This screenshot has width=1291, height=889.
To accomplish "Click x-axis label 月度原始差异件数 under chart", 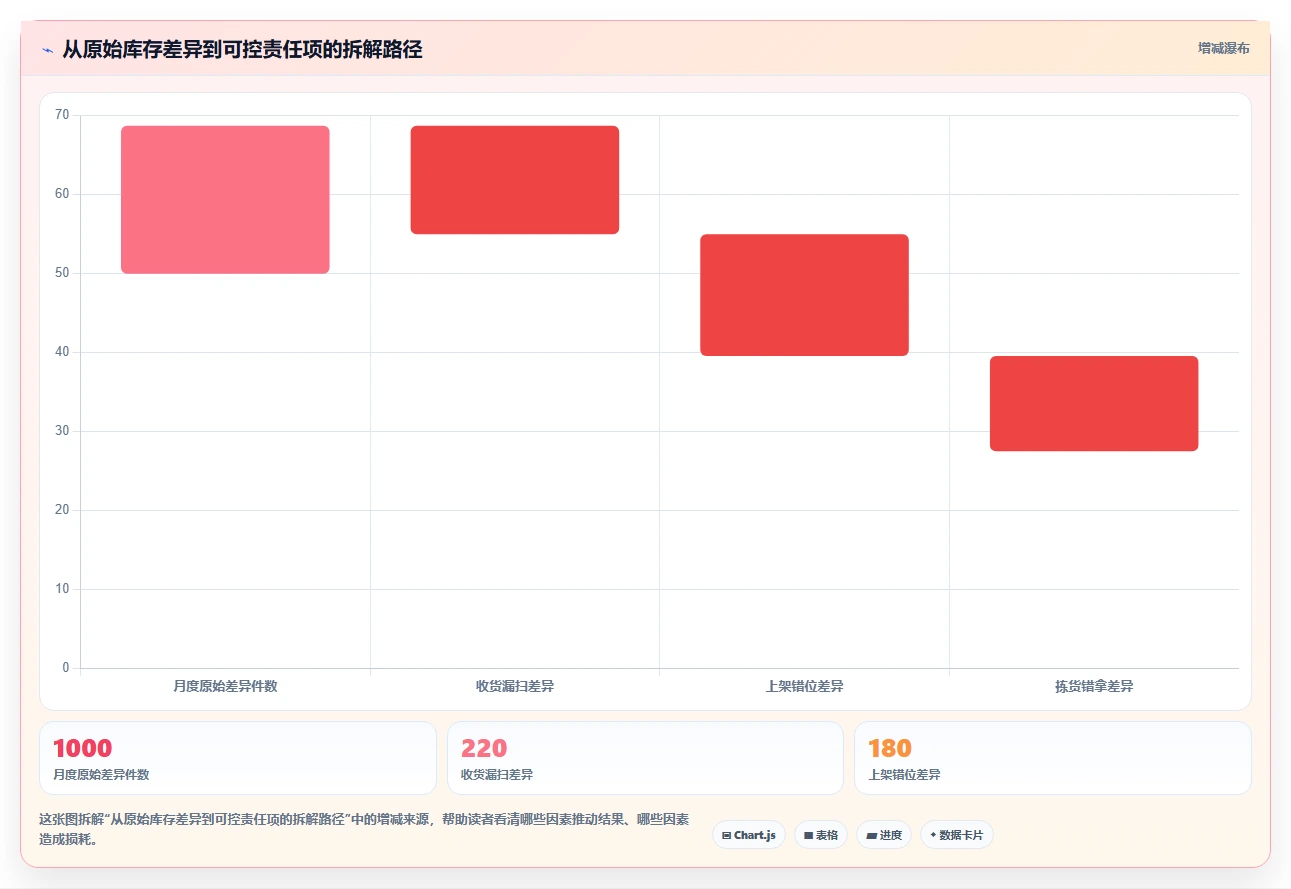I will 225,686.
